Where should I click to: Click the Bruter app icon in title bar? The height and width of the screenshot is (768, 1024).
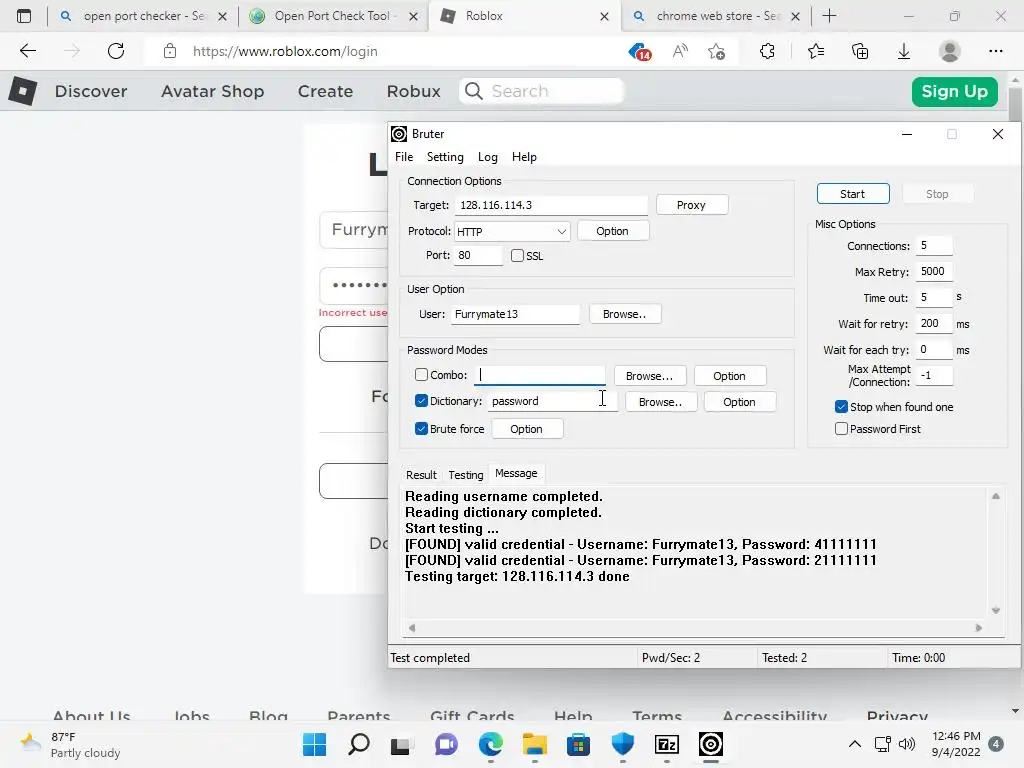(x=399, y=134)
